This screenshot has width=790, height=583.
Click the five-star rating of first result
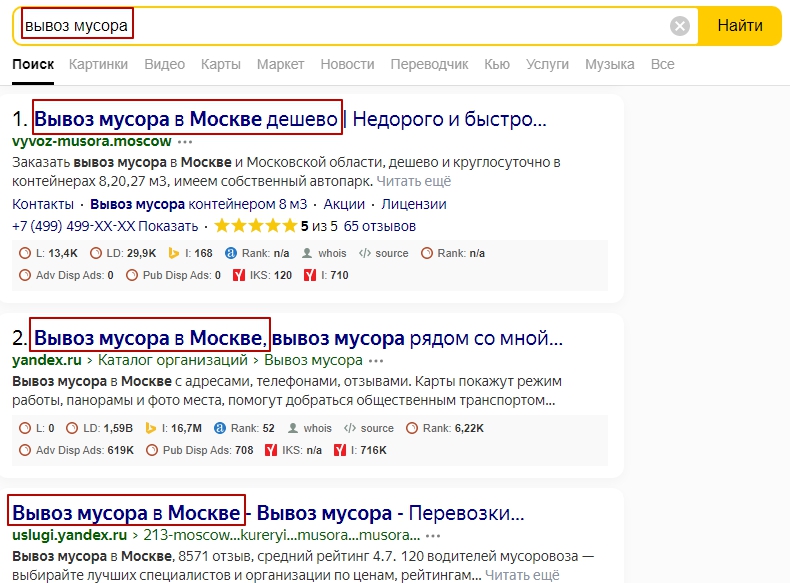(255, 226)
